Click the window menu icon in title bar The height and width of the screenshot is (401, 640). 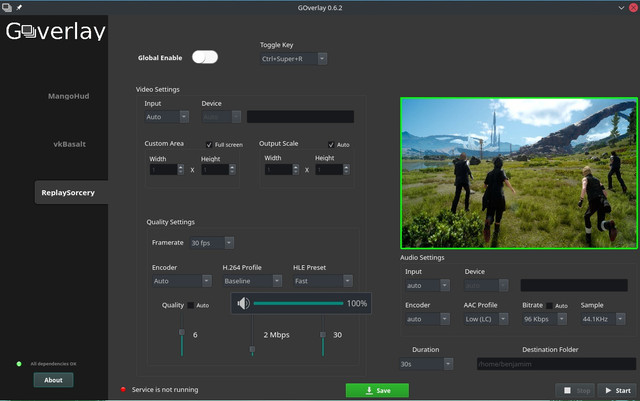(7, 7)
